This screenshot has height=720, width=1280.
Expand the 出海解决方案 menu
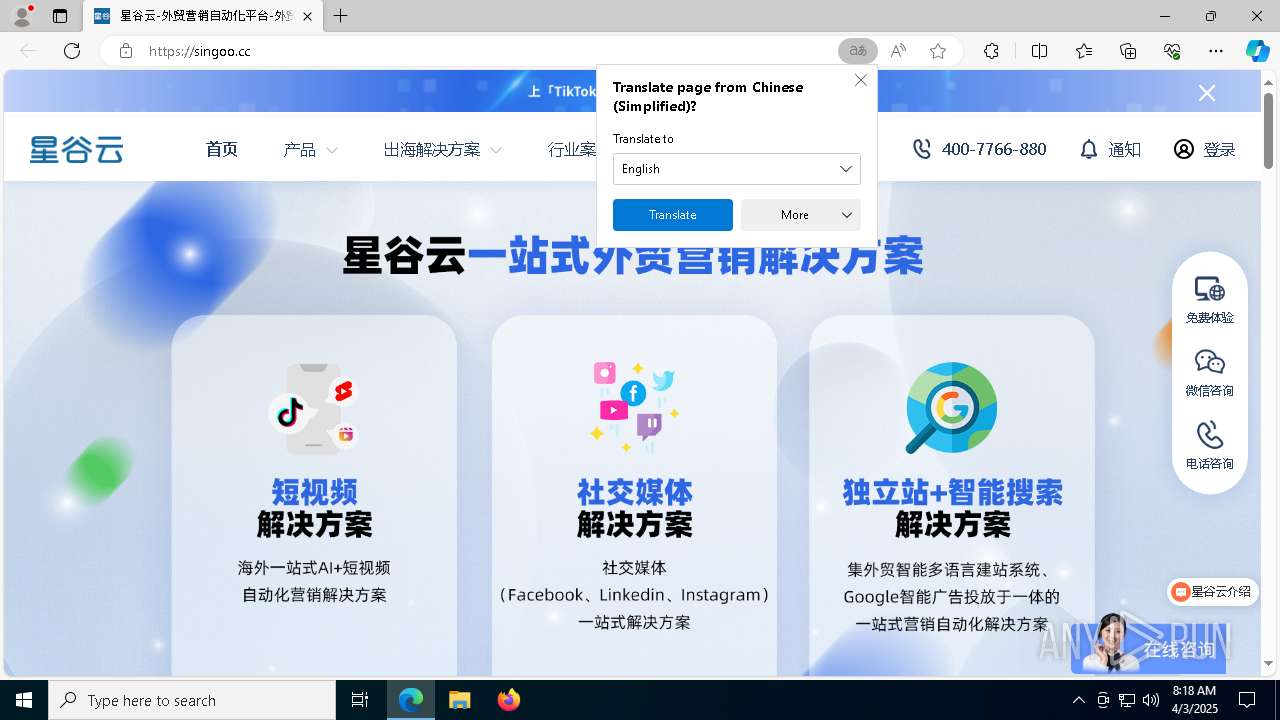pyautogui.click(x=442, y=149)
